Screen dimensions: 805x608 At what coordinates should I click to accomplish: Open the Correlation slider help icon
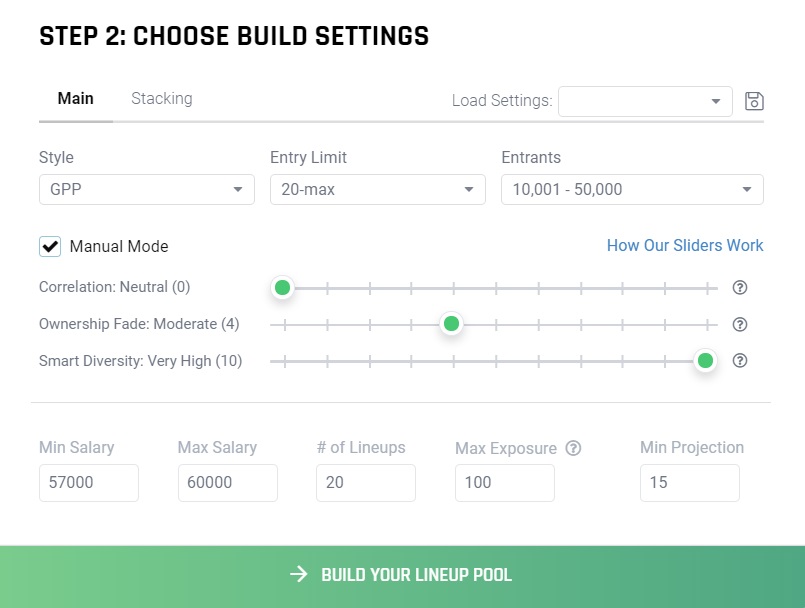point(740,287)
